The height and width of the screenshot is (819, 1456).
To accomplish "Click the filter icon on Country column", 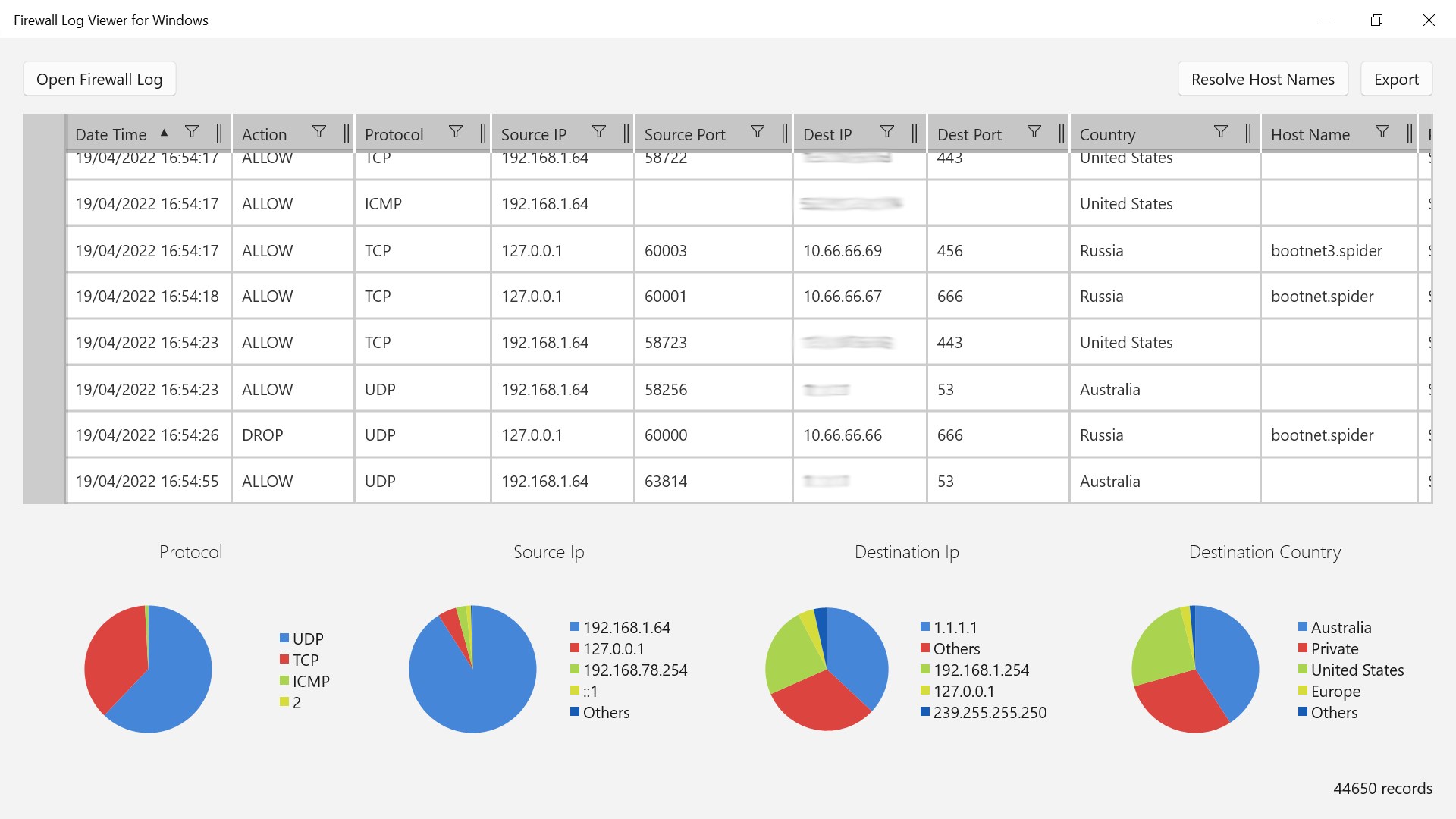I will (x=1220, y=133).
